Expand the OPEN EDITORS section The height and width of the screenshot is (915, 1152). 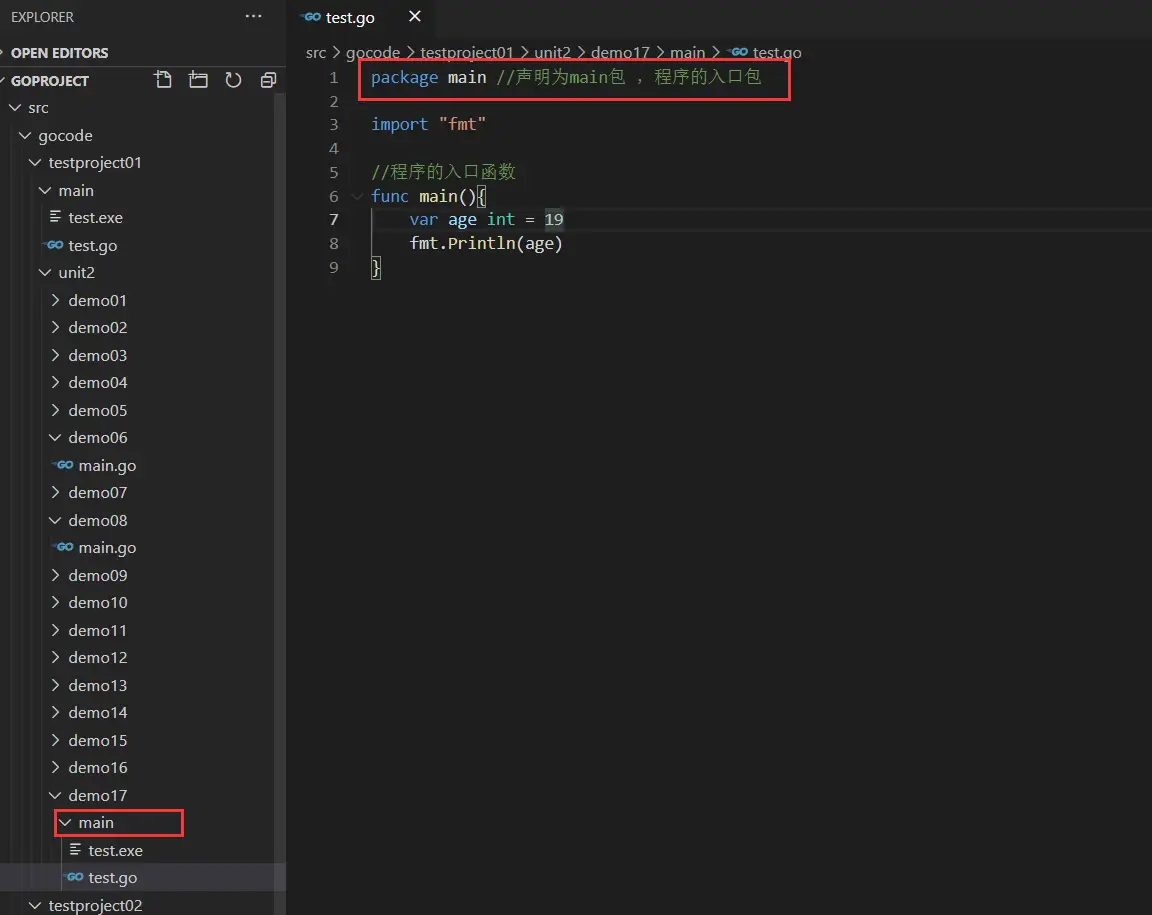59,53
